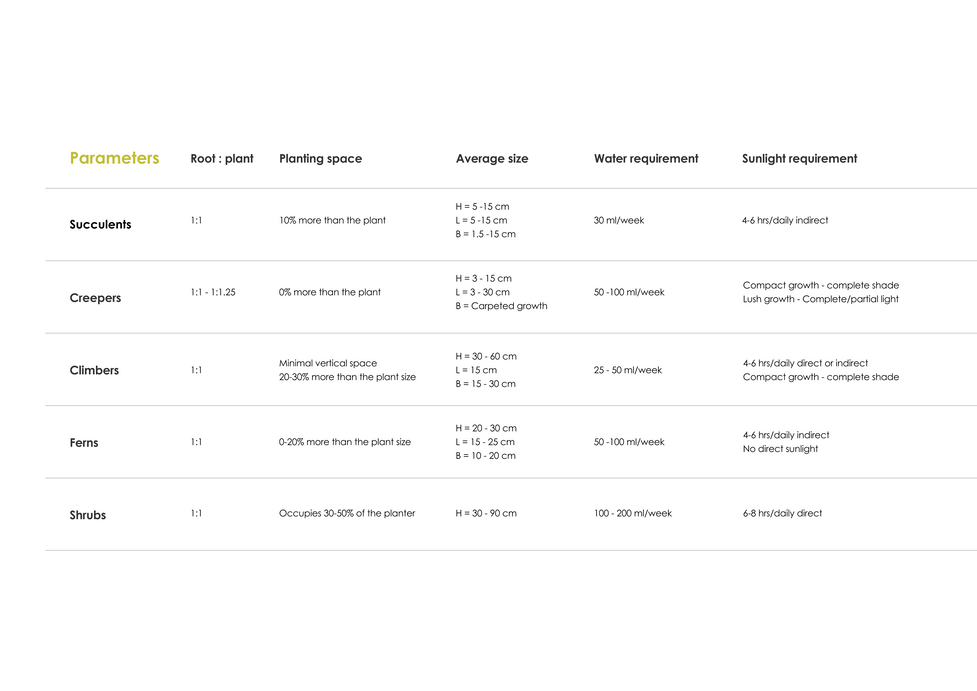
Task: Select the Sunlight requirement column header
Action: click(x=799, y=159)
